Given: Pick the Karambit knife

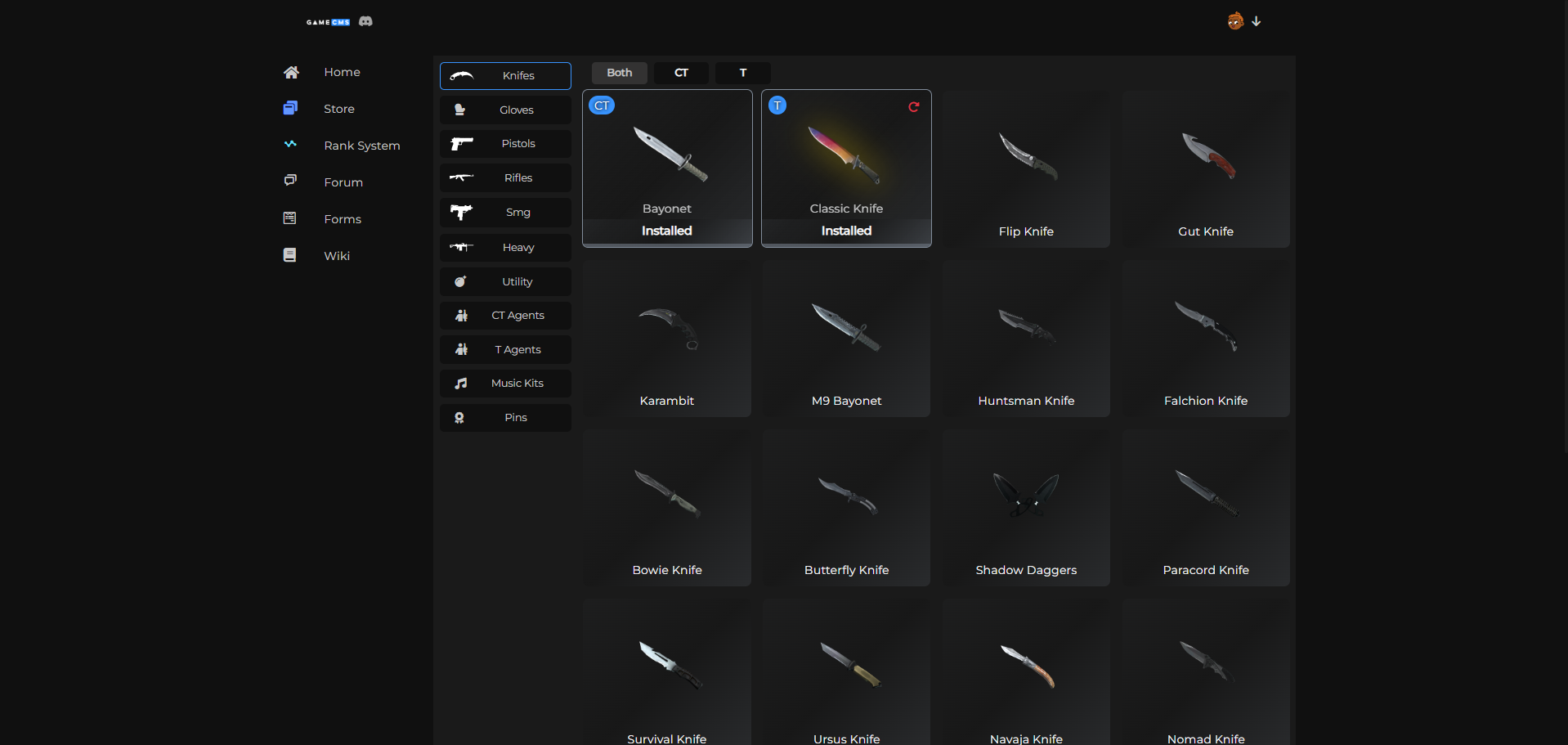Looking at the screenshot, I should (667, 339).
